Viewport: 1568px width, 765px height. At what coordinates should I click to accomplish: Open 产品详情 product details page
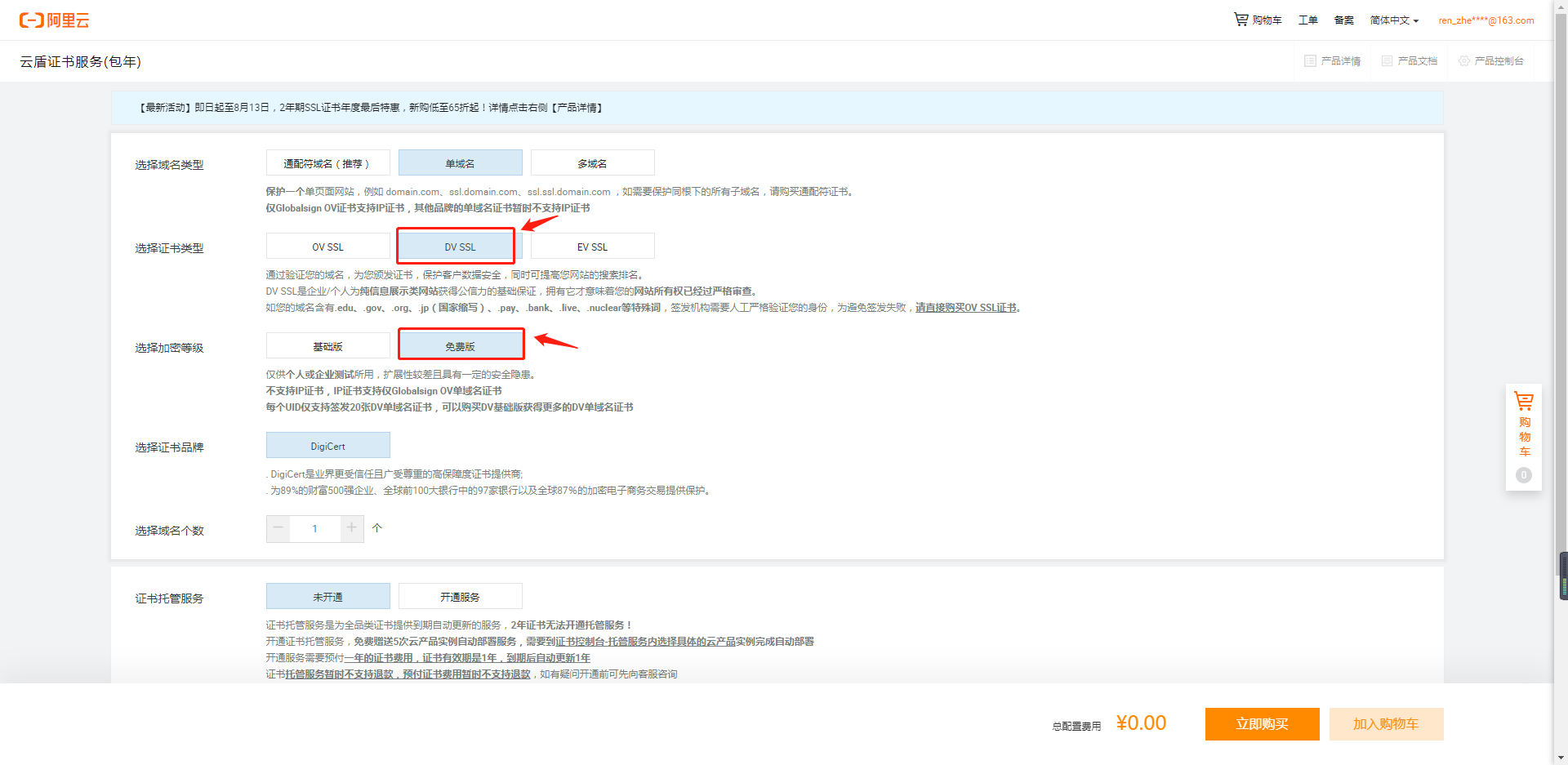coord(1333,61)
